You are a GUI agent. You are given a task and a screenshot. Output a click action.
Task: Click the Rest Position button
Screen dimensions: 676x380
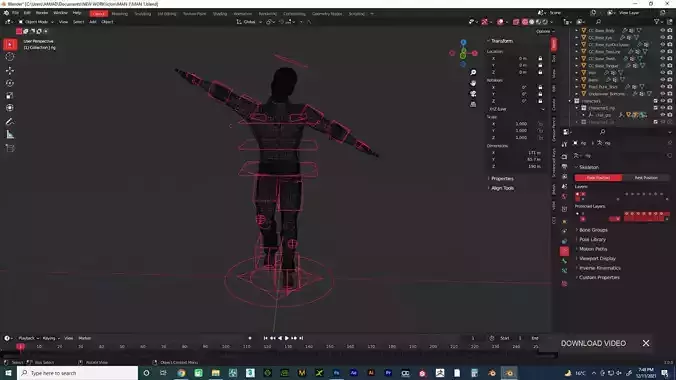click(646, 178)
